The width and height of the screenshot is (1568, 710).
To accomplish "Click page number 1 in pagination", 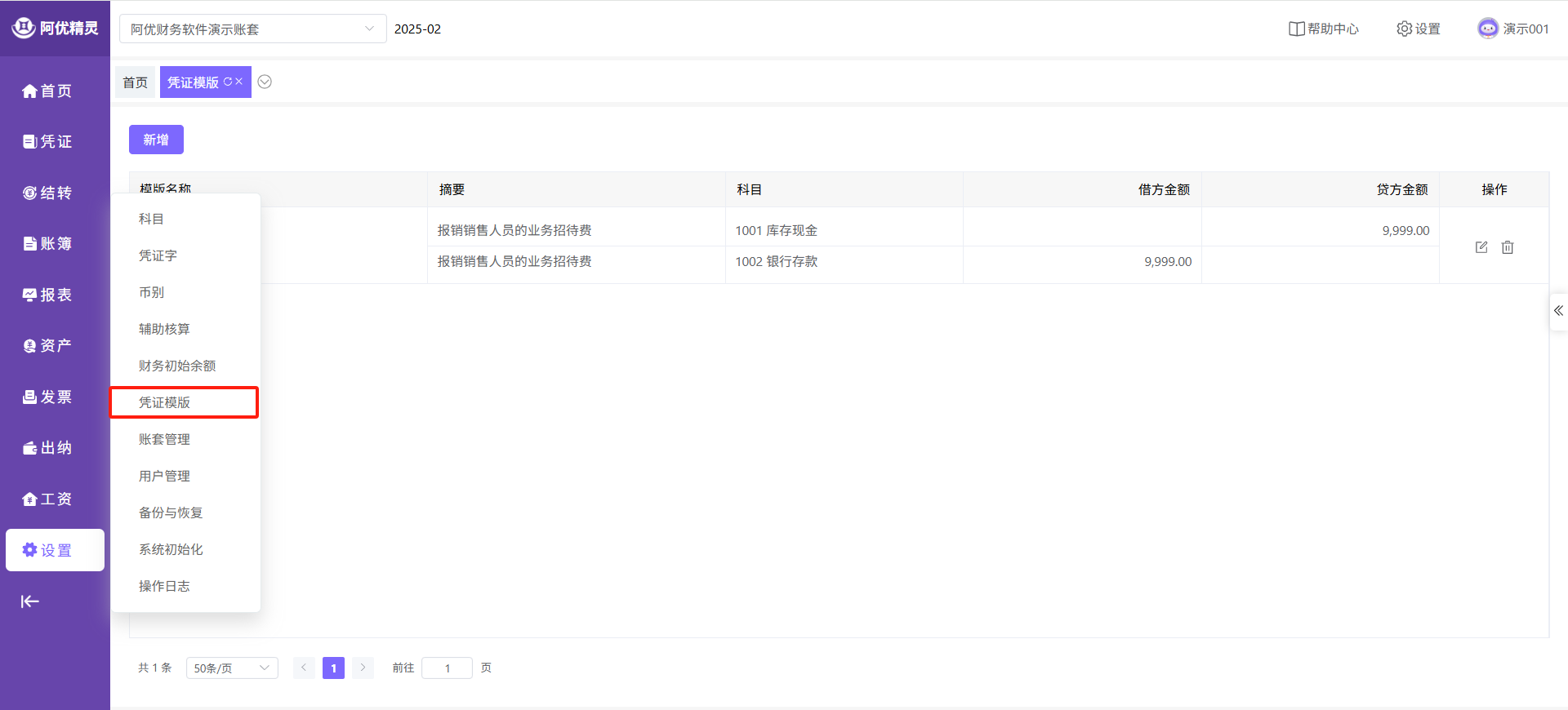I will (333, 668).
